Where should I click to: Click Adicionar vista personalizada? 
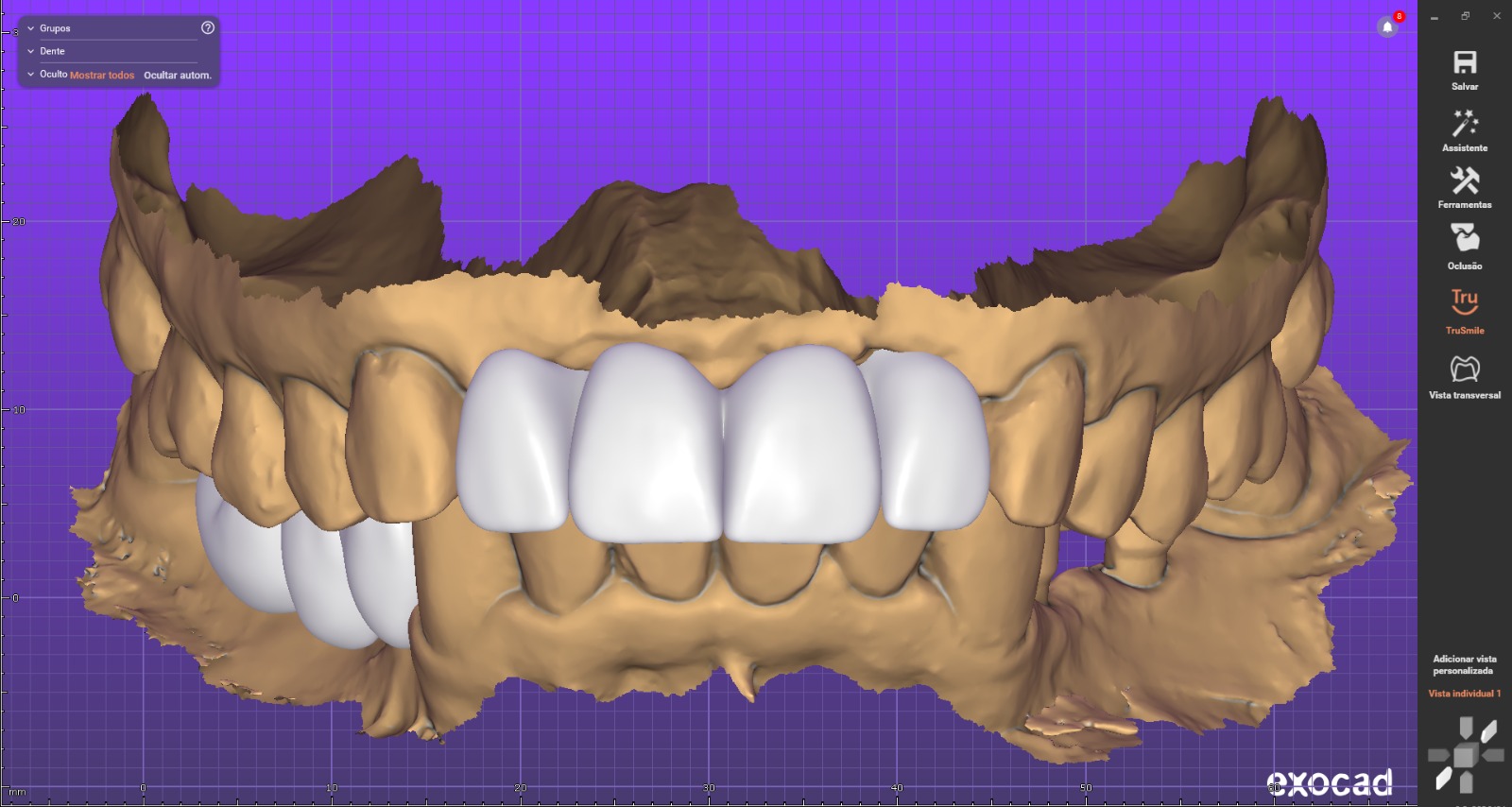[x=1464, y=664]
